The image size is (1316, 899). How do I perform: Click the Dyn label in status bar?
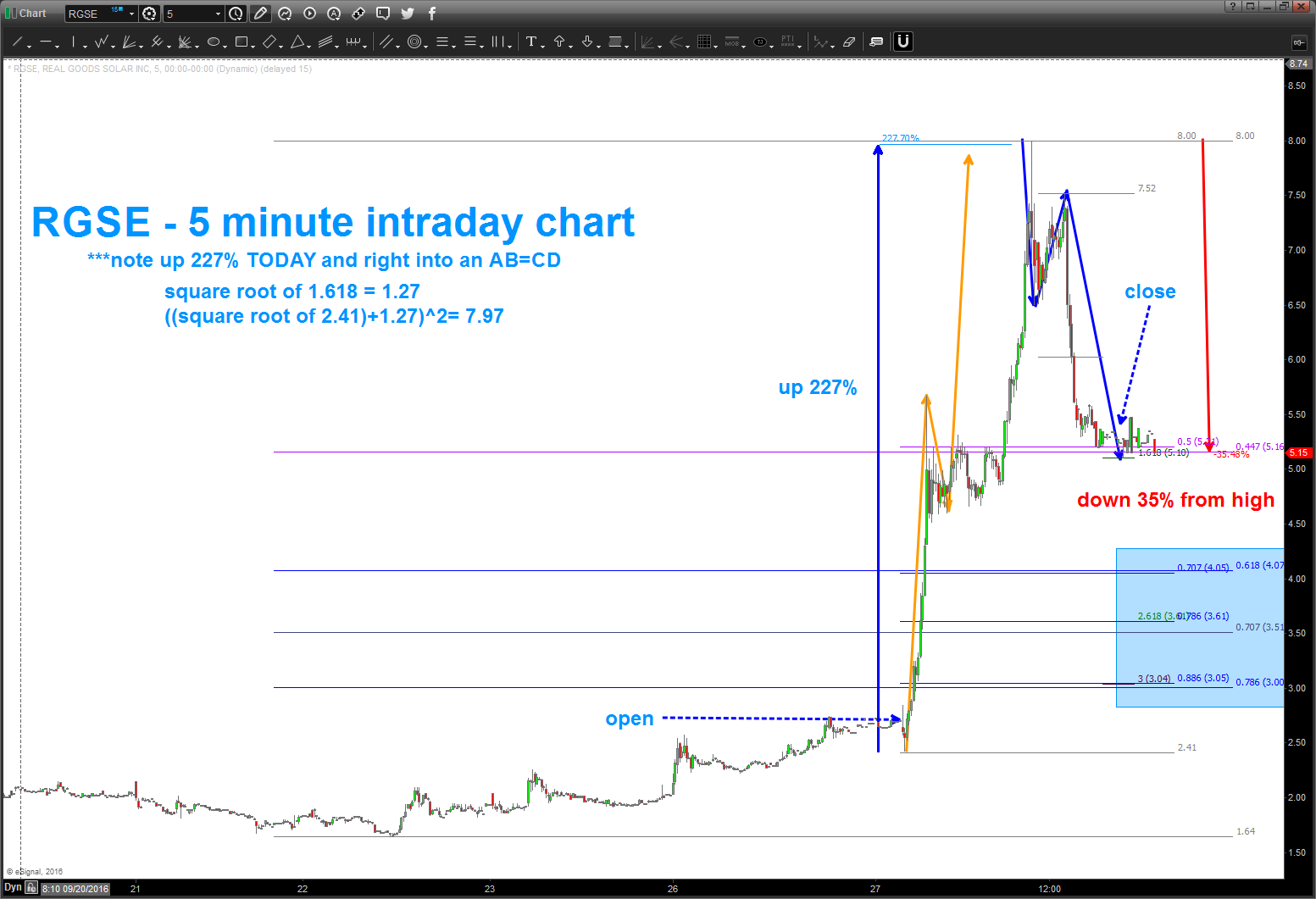[13, 888]
